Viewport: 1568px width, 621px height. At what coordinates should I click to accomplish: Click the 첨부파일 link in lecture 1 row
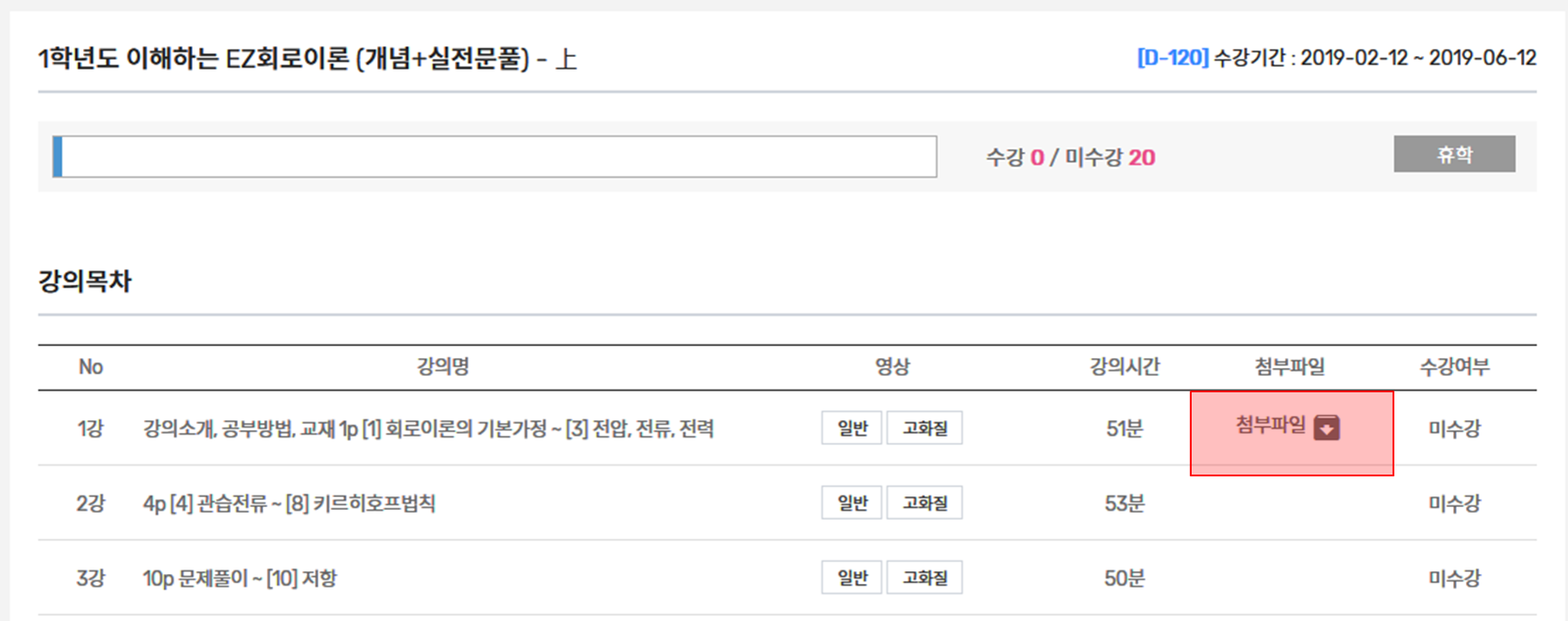pos(1270,425)
